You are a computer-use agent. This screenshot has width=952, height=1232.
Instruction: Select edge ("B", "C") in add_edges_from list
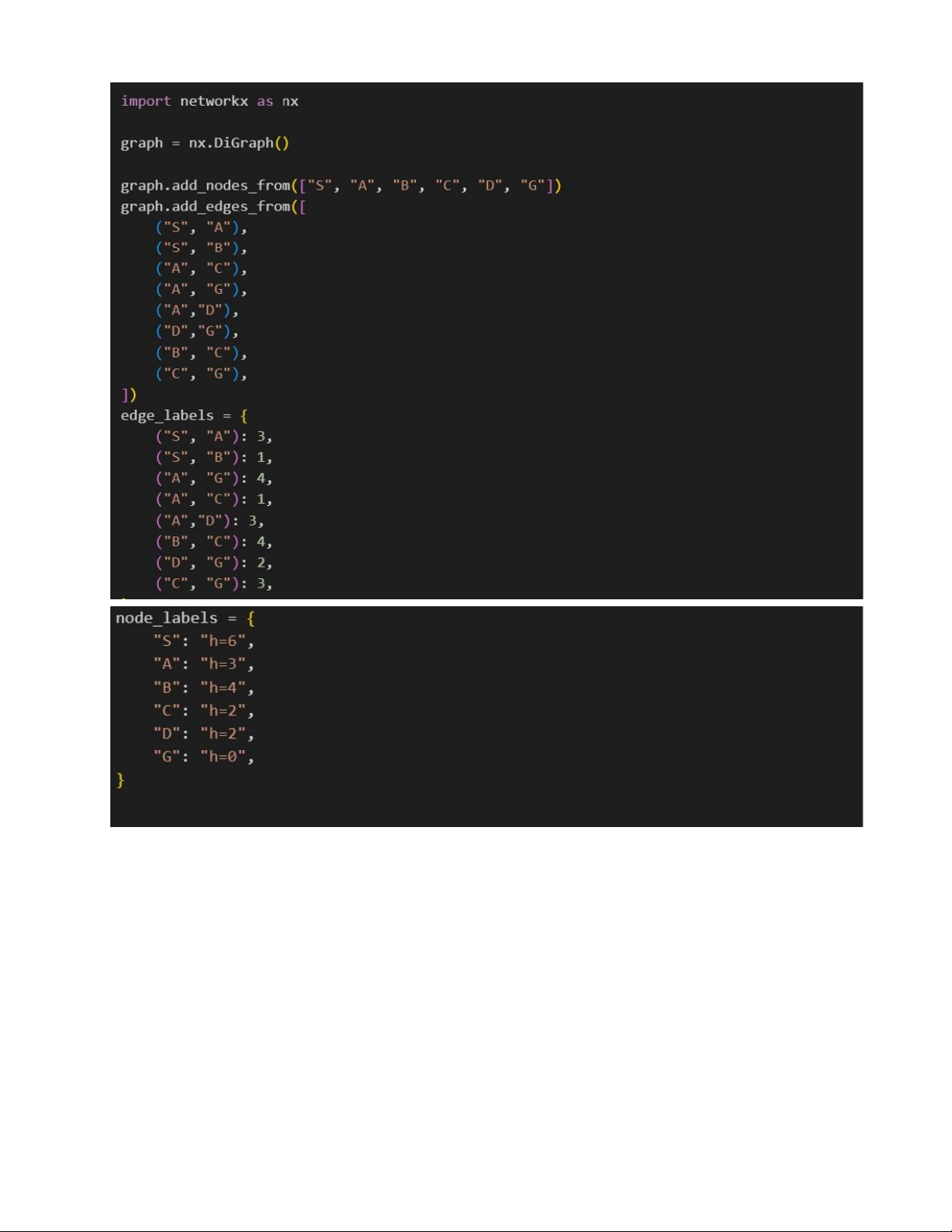(x=201, y=353)
